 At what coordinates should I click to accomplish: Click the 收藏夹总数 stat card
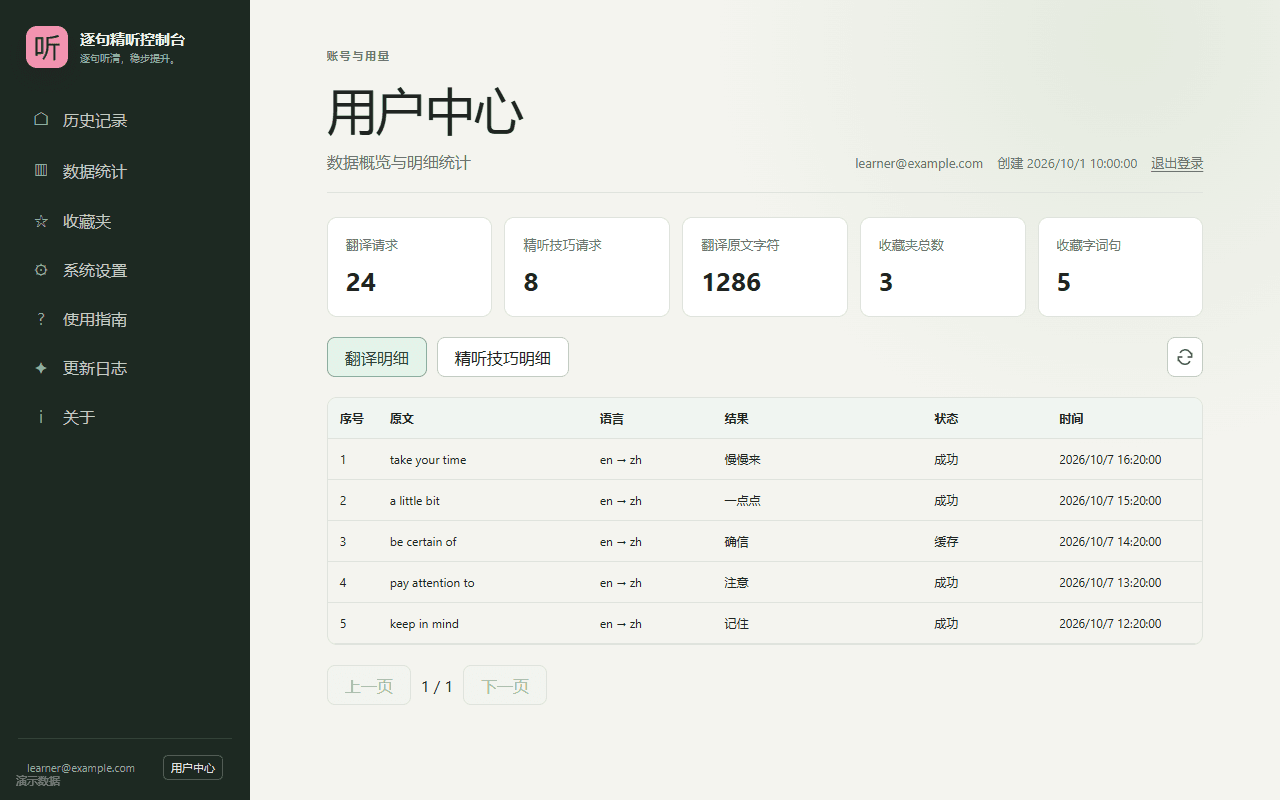click(943, 267)
